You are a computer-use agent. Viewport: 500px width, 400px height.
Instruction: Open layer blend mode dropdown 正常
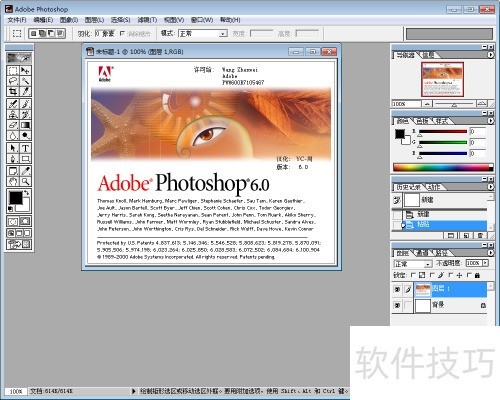coord(413,264)
